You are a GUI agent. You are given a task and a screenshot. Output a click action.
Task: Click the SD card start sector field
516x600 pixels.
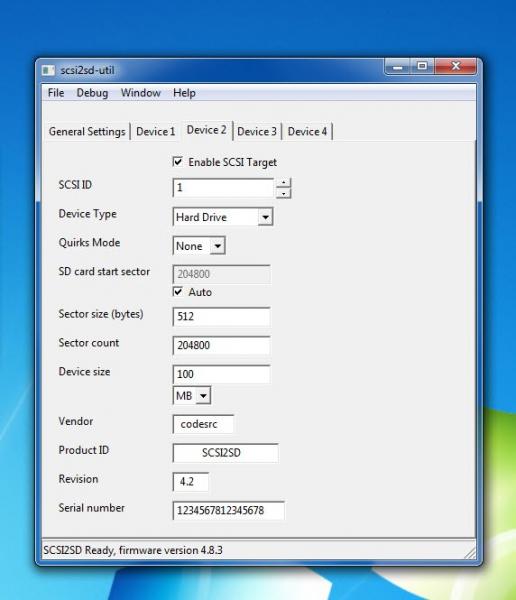[222, 274]
